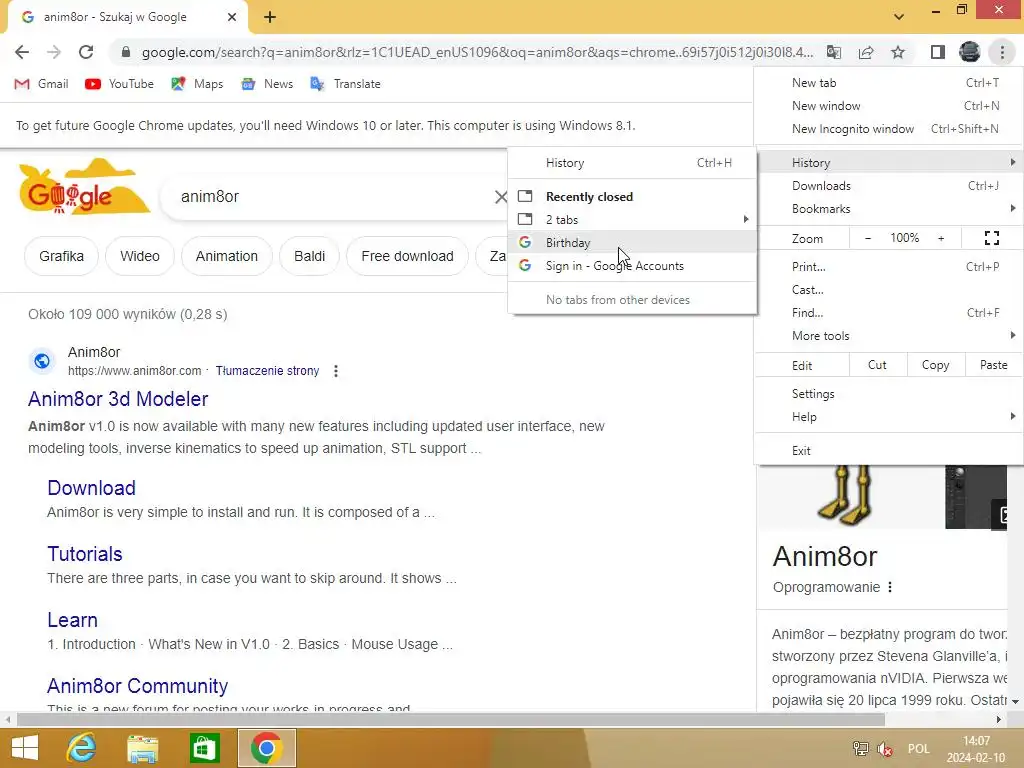The image size is (1024, 768).
Task: Open the Learn sitelink
Action: tap(72, 620)
